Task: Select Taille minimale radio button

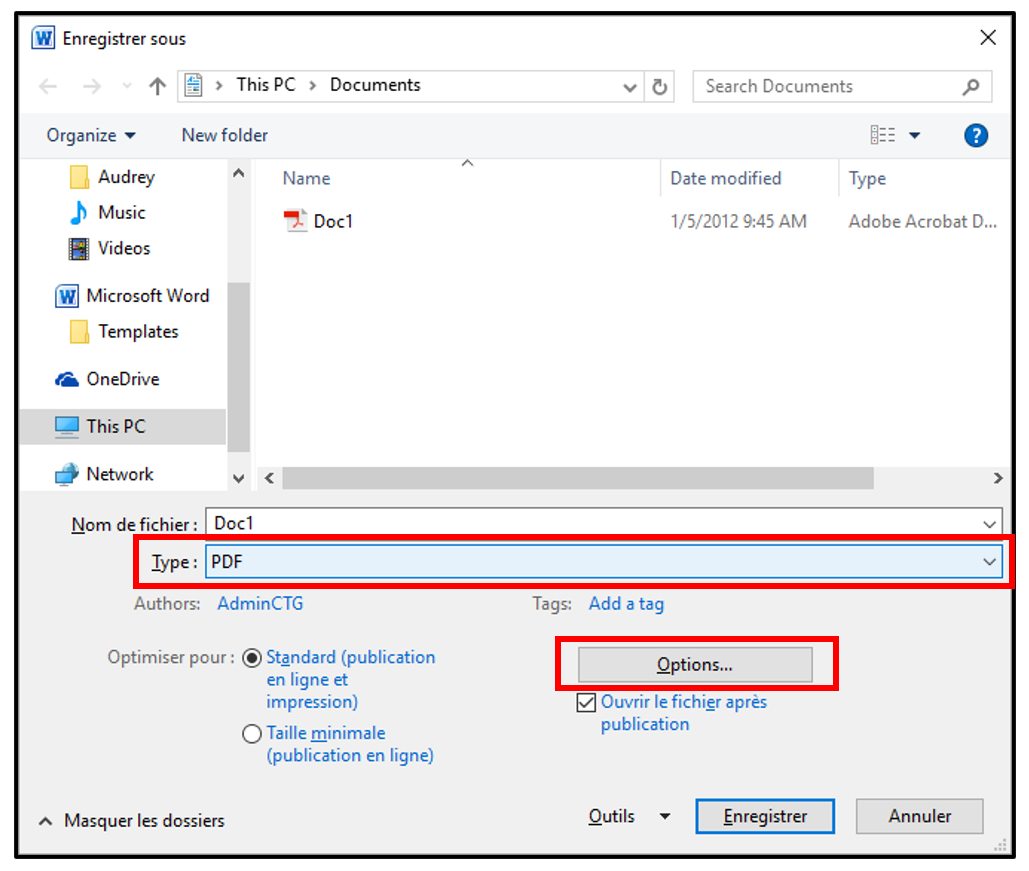Action: 253,734
